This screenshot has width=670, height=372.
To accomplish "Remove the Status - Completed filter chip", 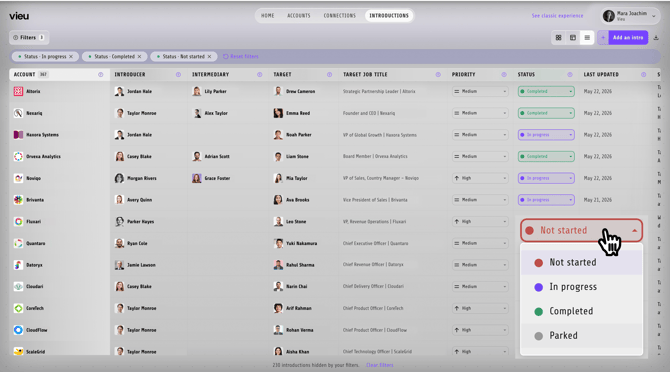I will tap(139, 56).
